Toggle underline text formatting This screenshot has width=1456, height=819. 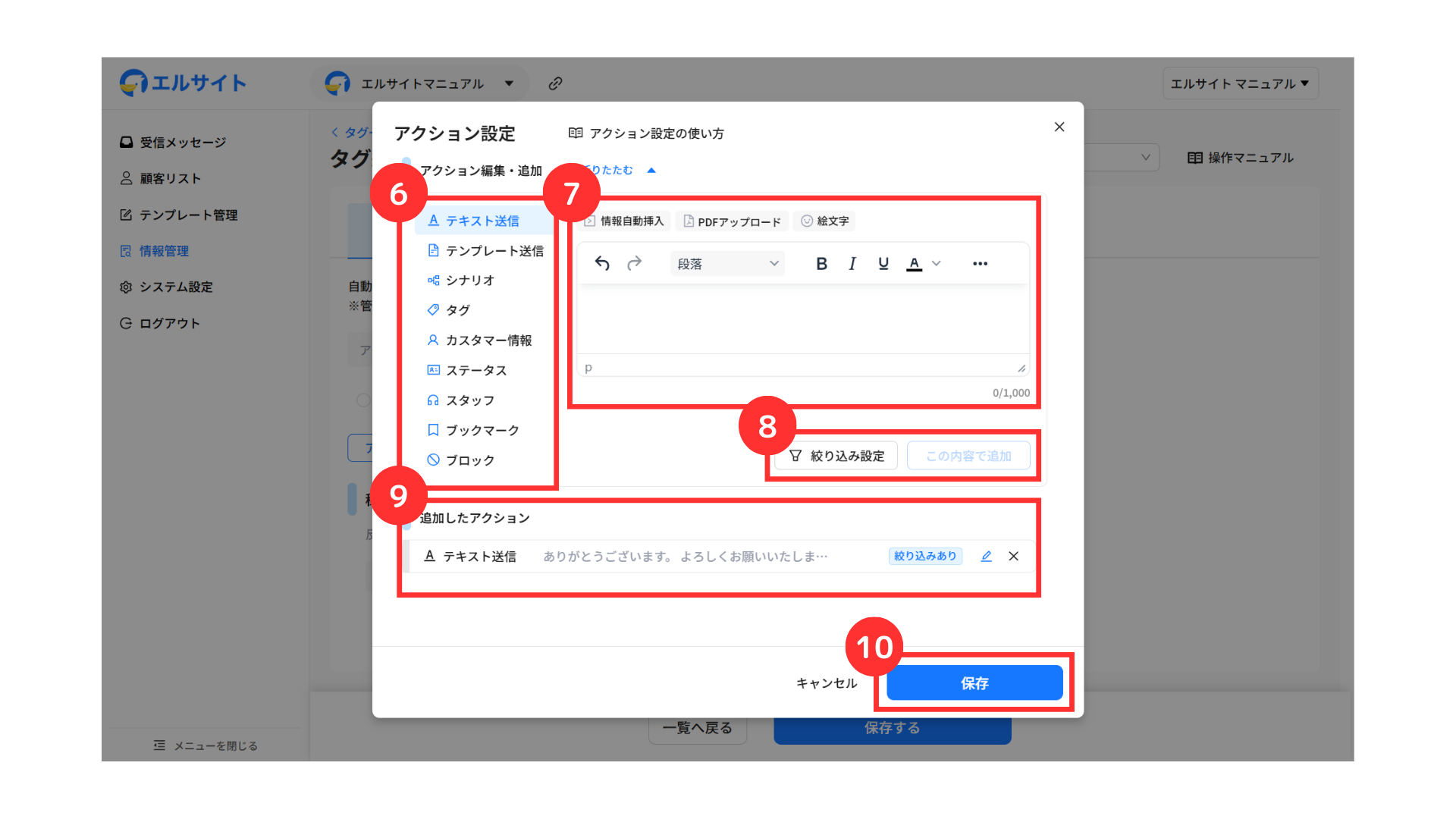click(883, 264)
